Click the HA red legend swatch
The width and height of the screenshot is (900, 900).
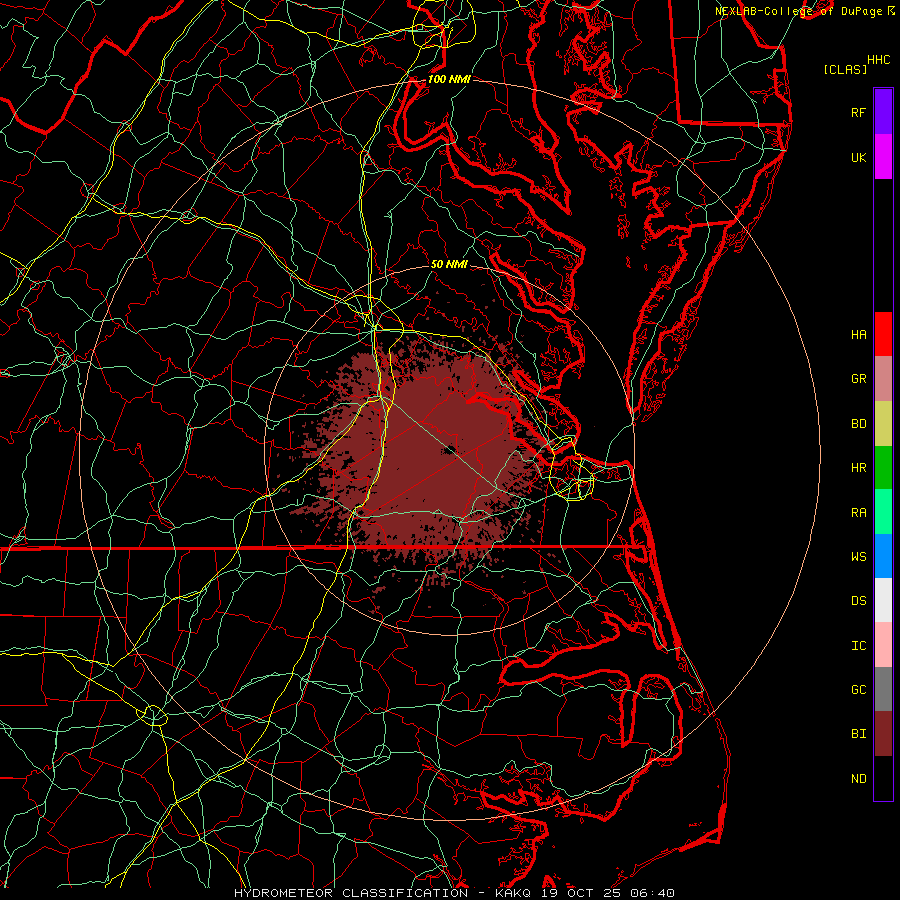(x=883, y=334)
